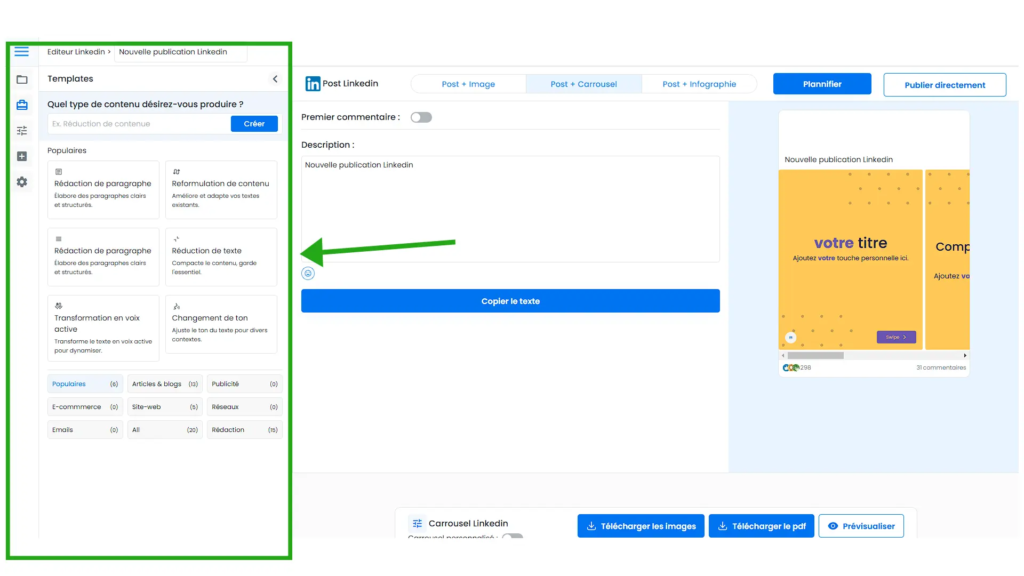
Task: Open the Post + Infographie tab
Action: click(x=699, y=84)
